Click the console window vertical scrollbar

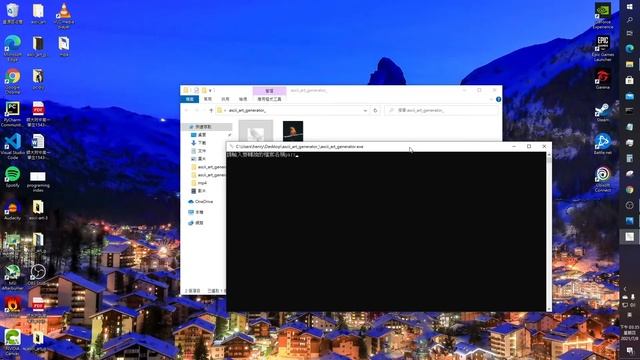(x=549, y=231)
